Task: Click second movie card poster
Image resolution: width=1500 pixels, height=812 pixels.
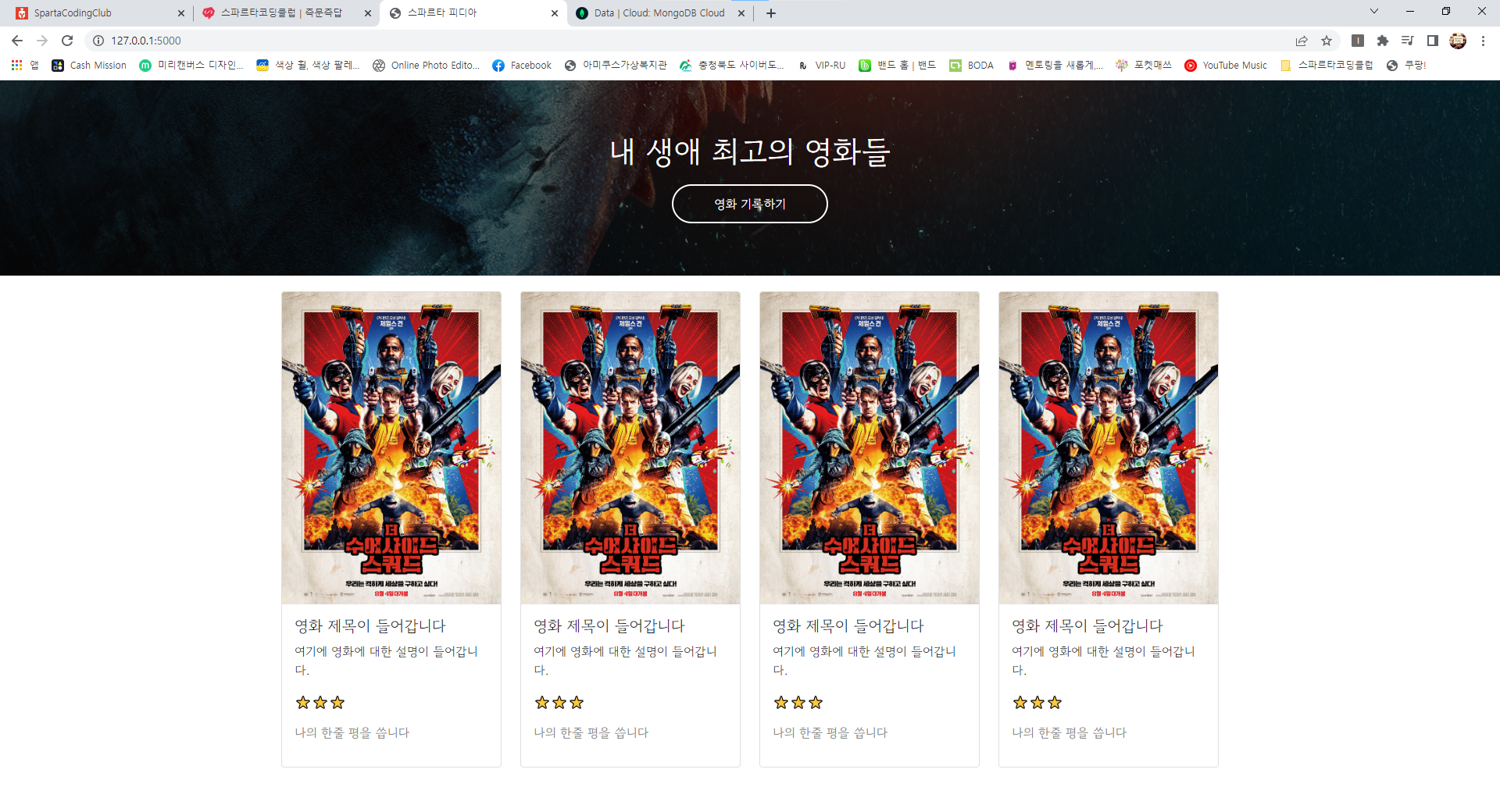Action: click(630, 448)
